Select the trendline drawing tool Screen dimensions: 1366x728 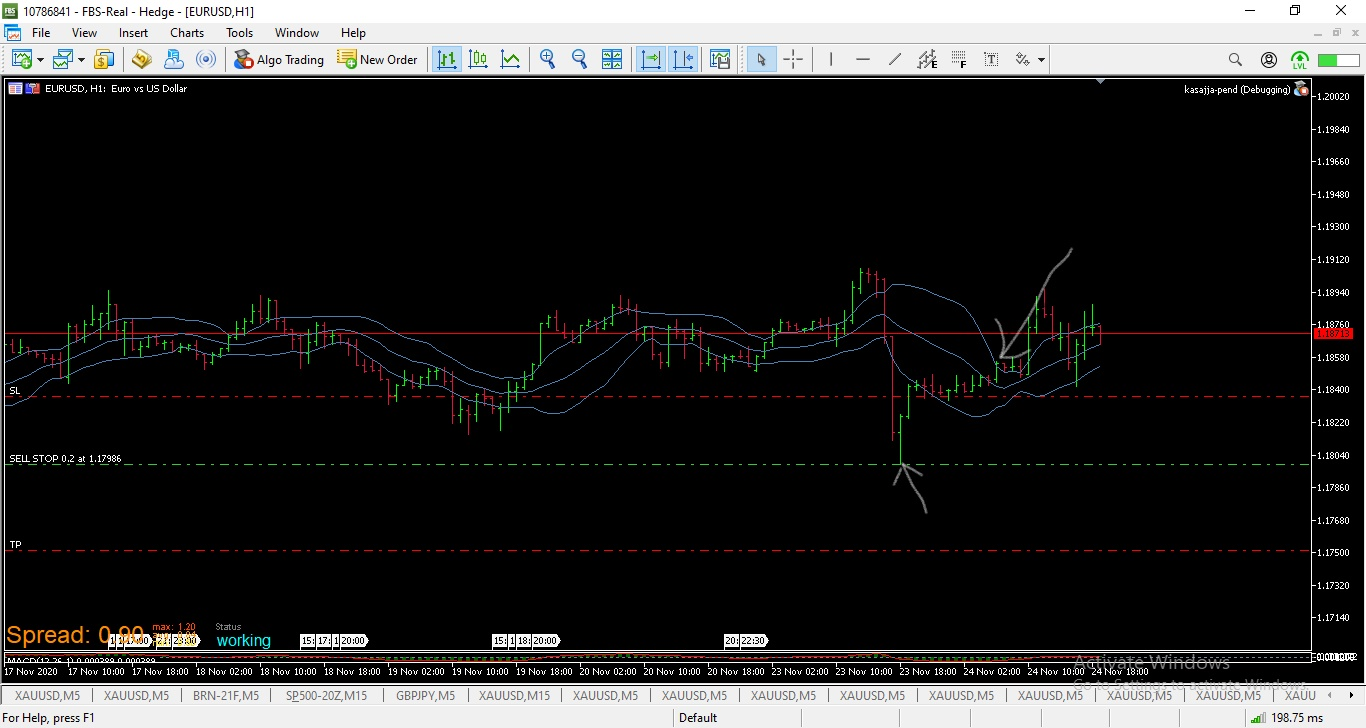pyautogui.click(x=895, y=60)
